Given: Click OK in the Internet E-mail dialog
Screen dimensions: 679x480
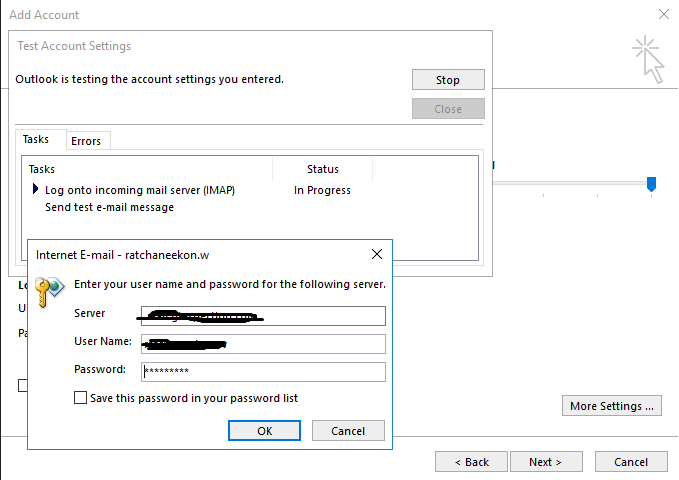Looking at the screenshot, I should pos(264,431).
